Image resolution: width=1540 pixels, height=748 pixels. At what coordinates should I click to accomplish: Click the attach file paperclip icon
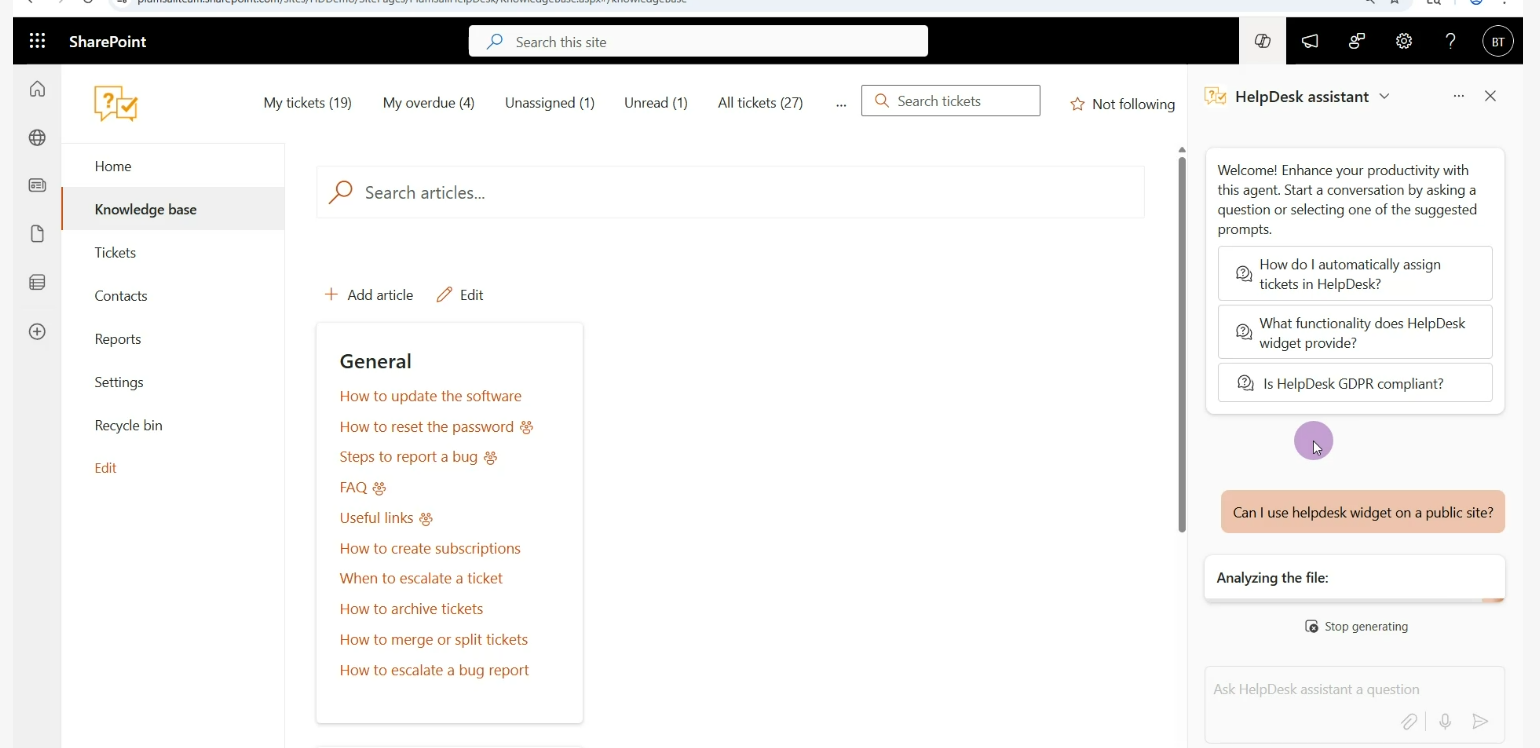[x=1409, y=721]
